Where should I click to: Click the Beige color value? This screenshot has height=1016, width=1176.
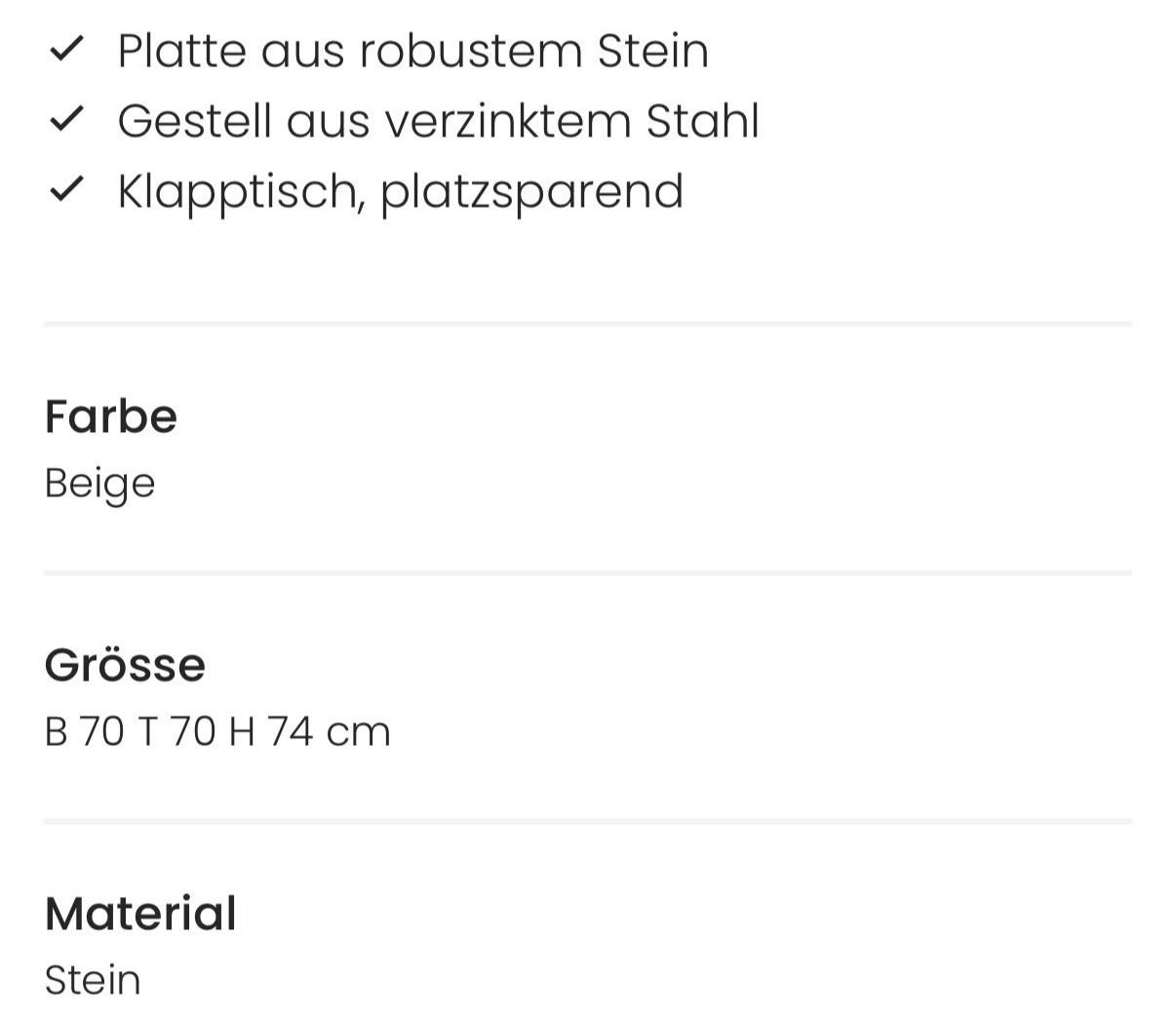[x=99, y=485]
